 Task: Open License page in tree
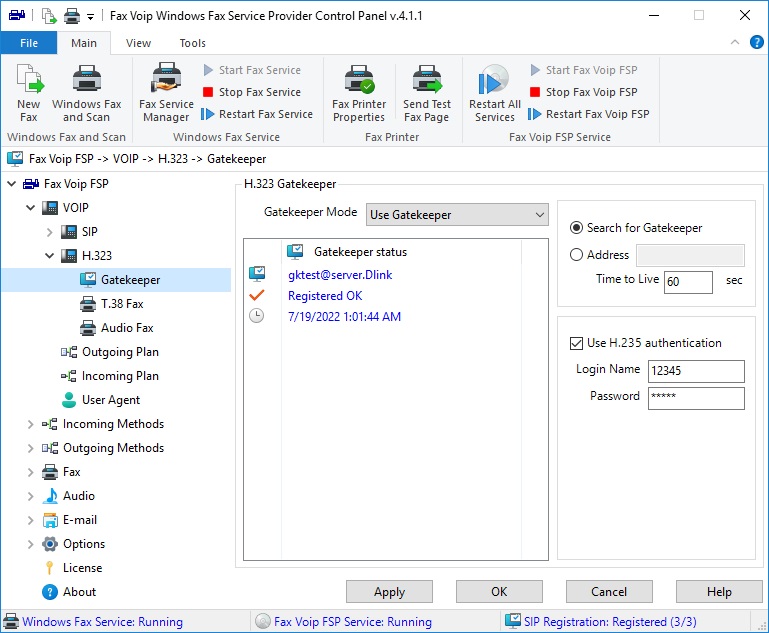[82, 568]
